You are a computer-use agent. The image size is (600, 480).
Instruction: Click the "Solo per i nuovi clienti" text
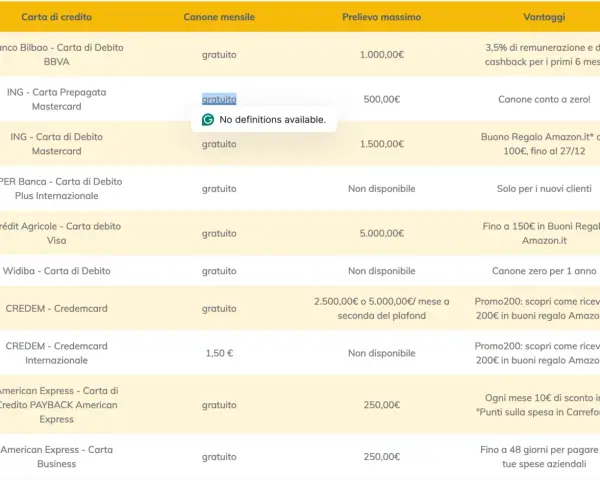tap(544, 189)
